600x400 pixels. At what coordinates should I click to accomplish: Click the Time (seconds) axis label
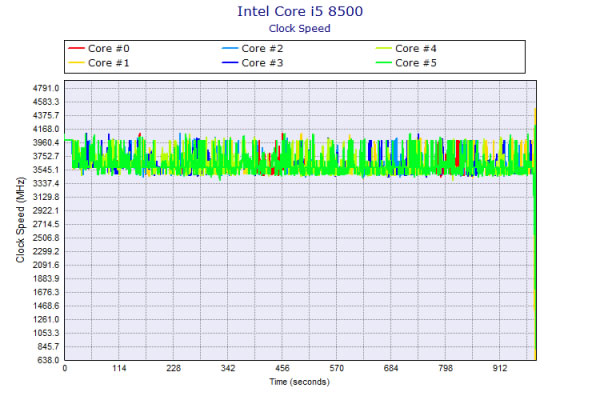[x=300, y=382]
